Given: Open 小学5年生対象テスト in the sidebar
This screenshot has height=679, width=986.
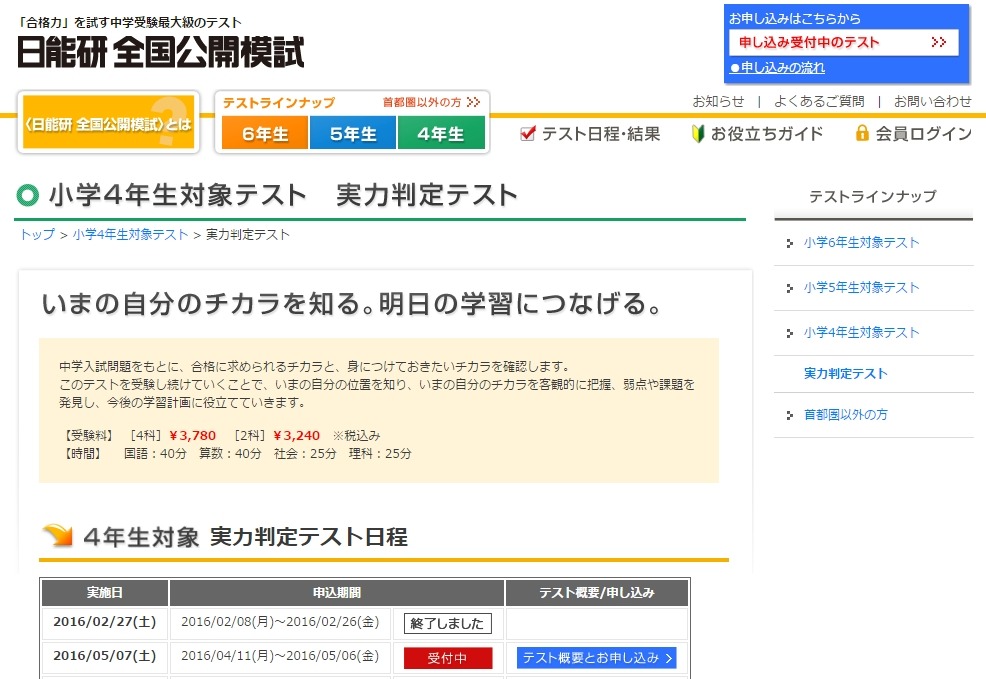Looking at the screenshot, I should tap(861, 288).
